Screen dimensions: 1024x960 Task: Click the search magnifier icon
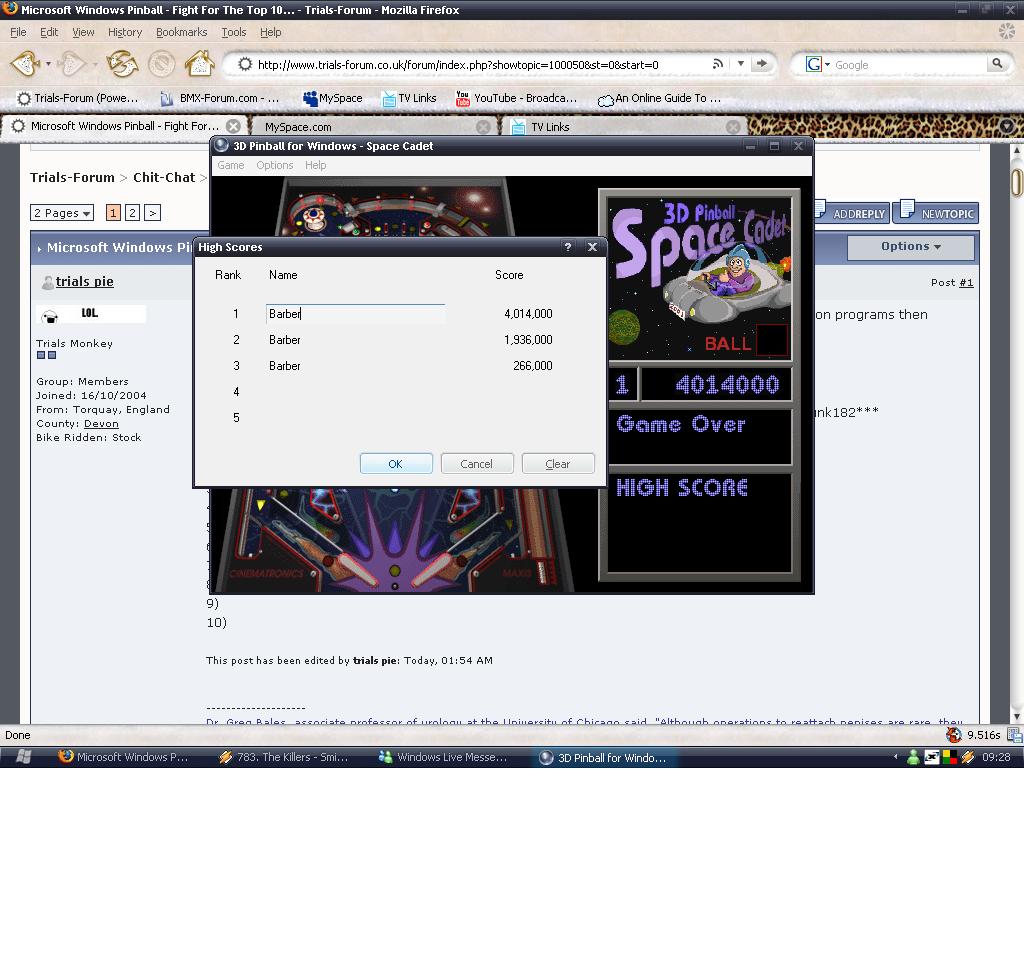997,63
